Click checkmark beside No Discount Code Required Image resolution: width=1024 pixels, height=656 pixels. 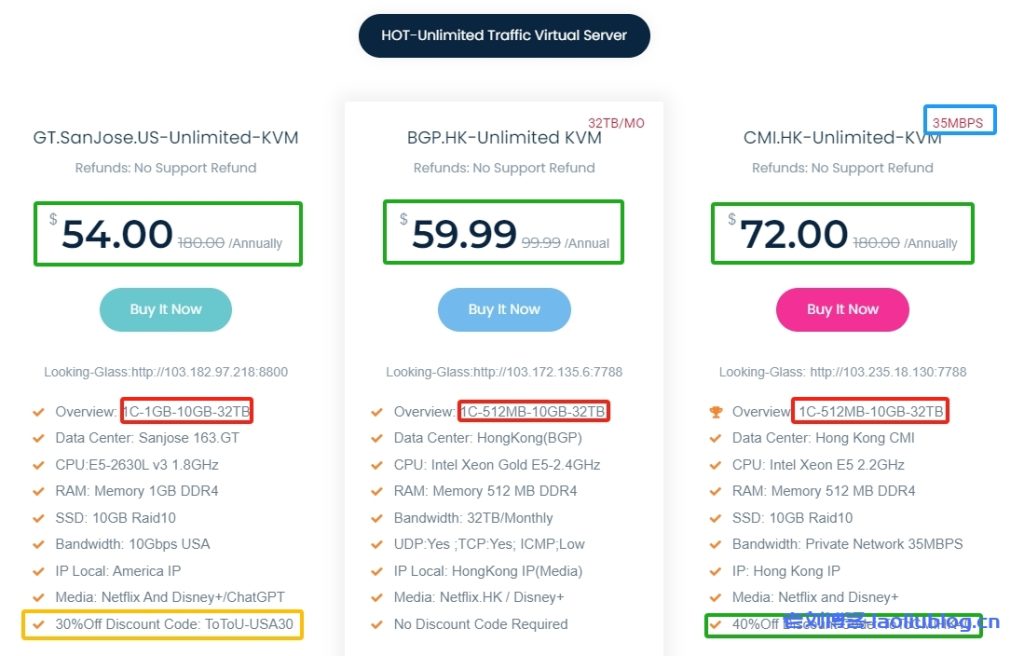377,624
